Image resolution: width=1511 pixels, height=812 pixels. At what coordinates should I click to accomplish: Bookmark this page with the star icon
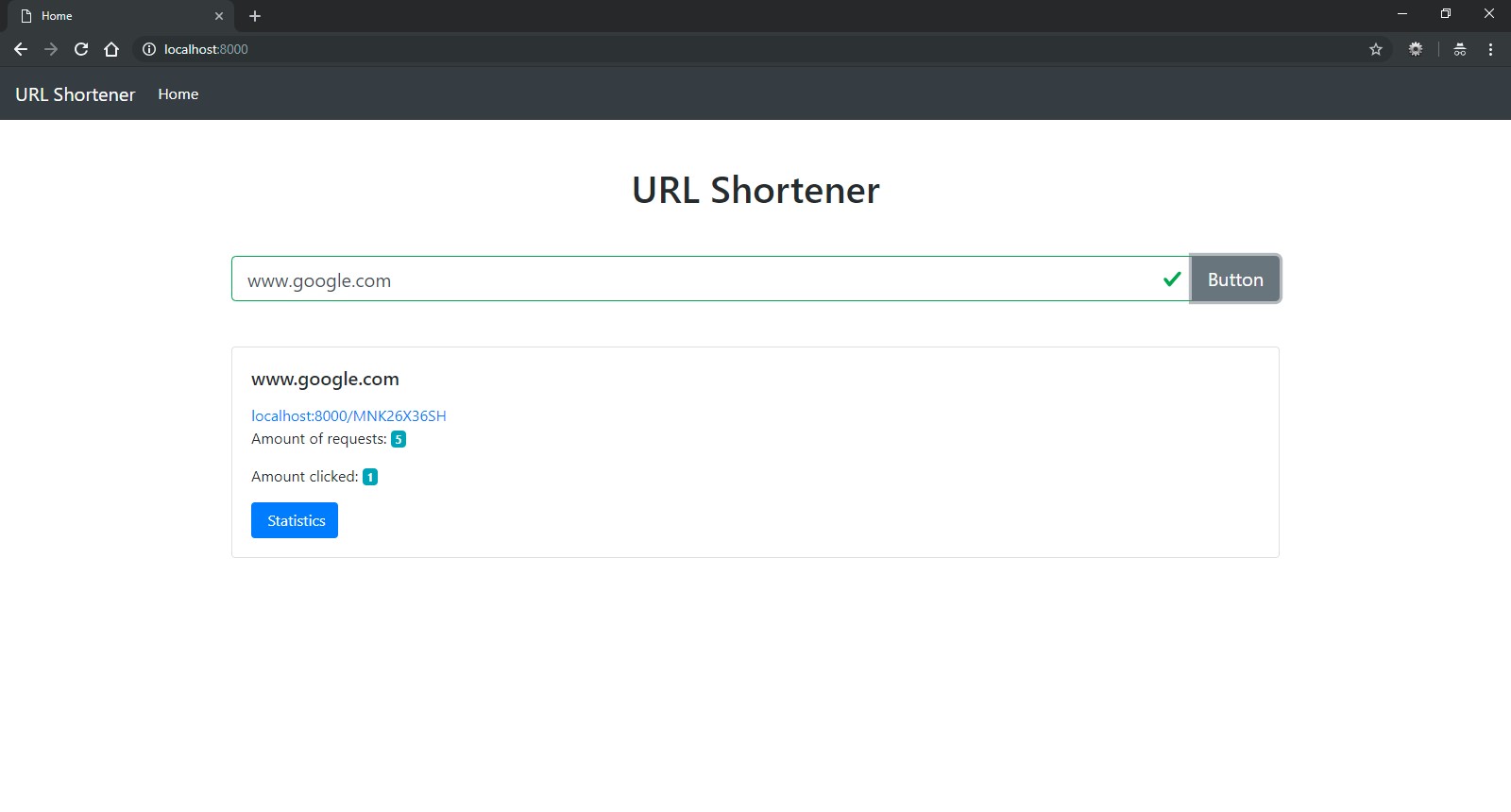click(1376, 49)
